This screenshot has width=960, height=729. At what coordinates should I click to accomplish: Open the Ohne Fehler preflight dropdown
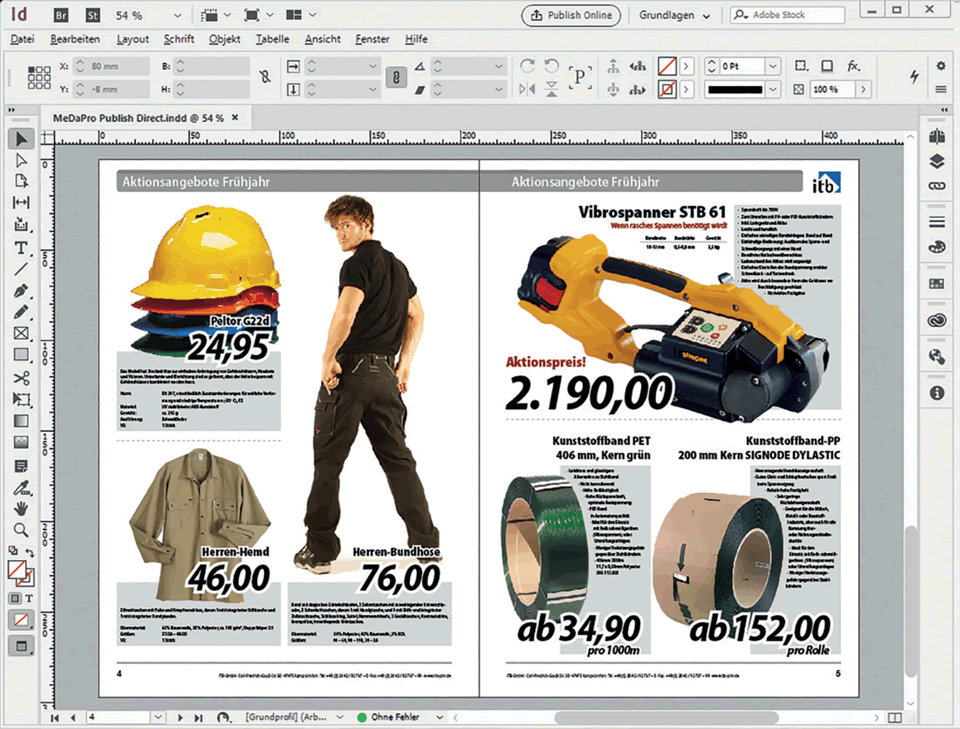pos(440,717)
